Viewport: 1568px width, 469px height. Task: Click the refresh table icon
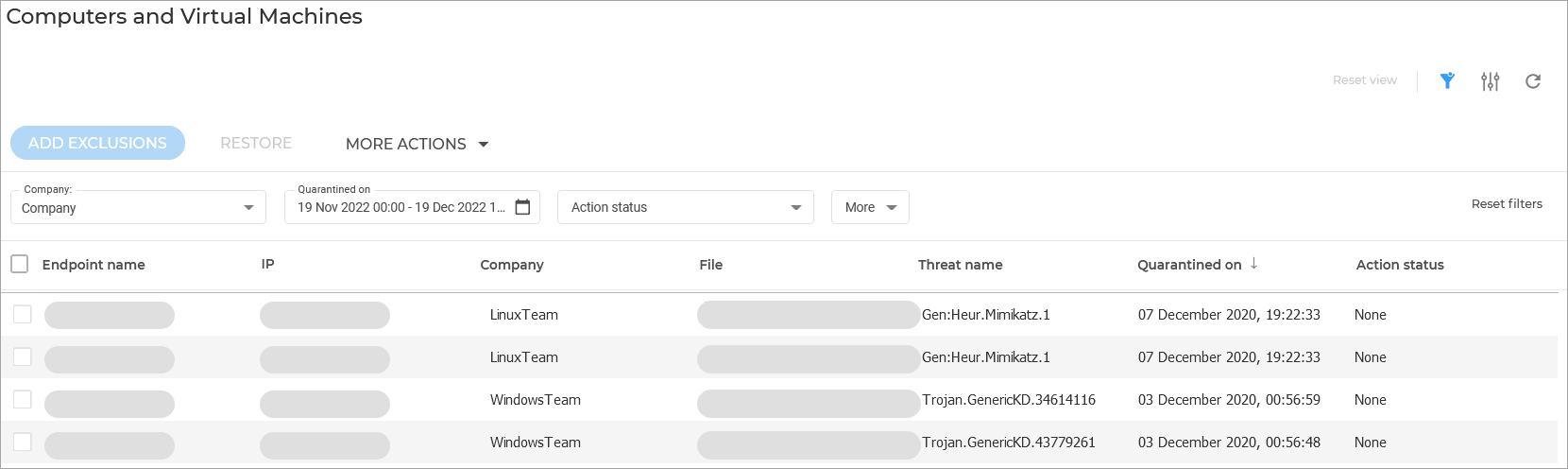tap(1532, 81)
